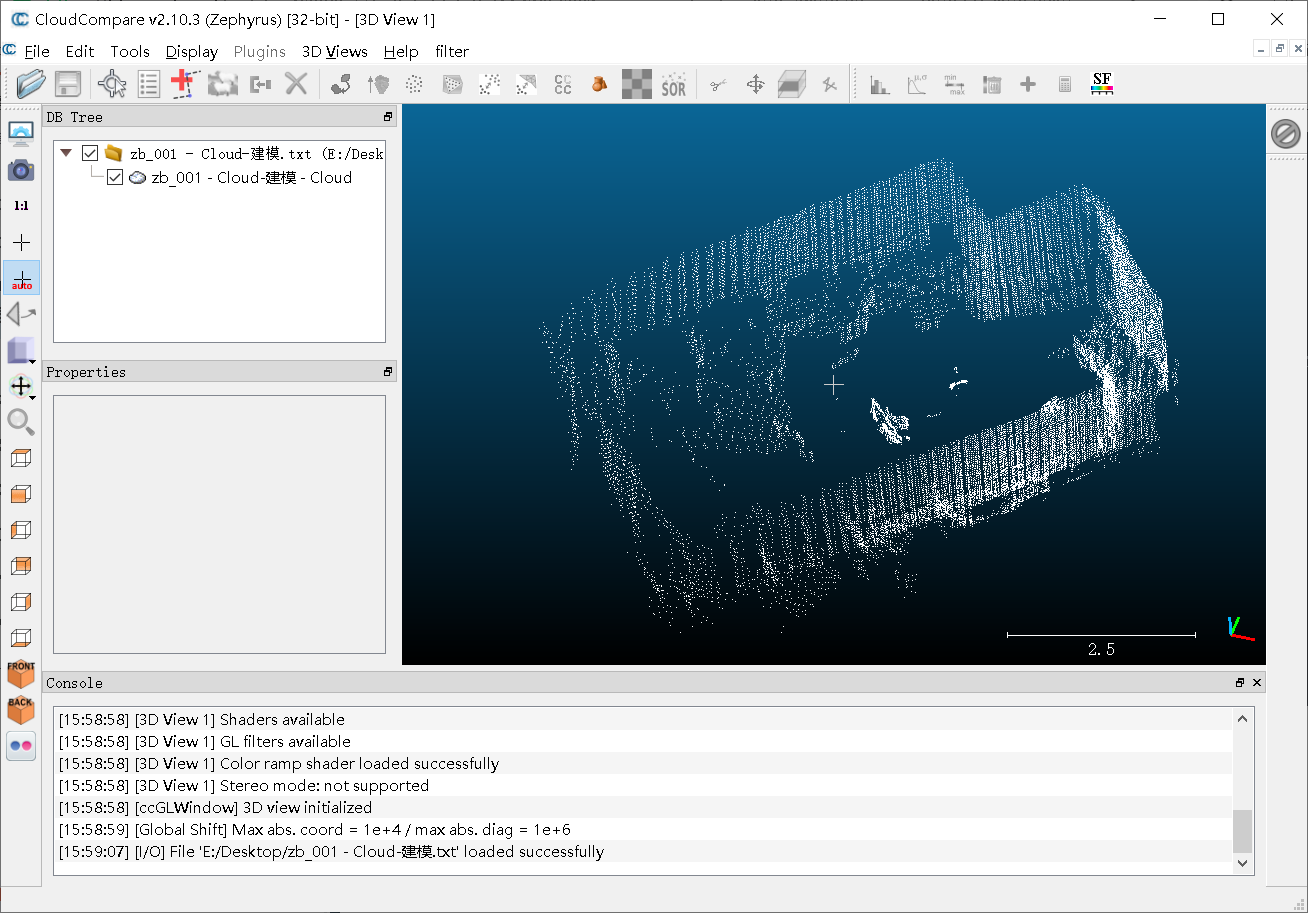Screen dimensions: 1308x913
Task: Click the Label connected components CC icon
Action: tap(563, 85)
